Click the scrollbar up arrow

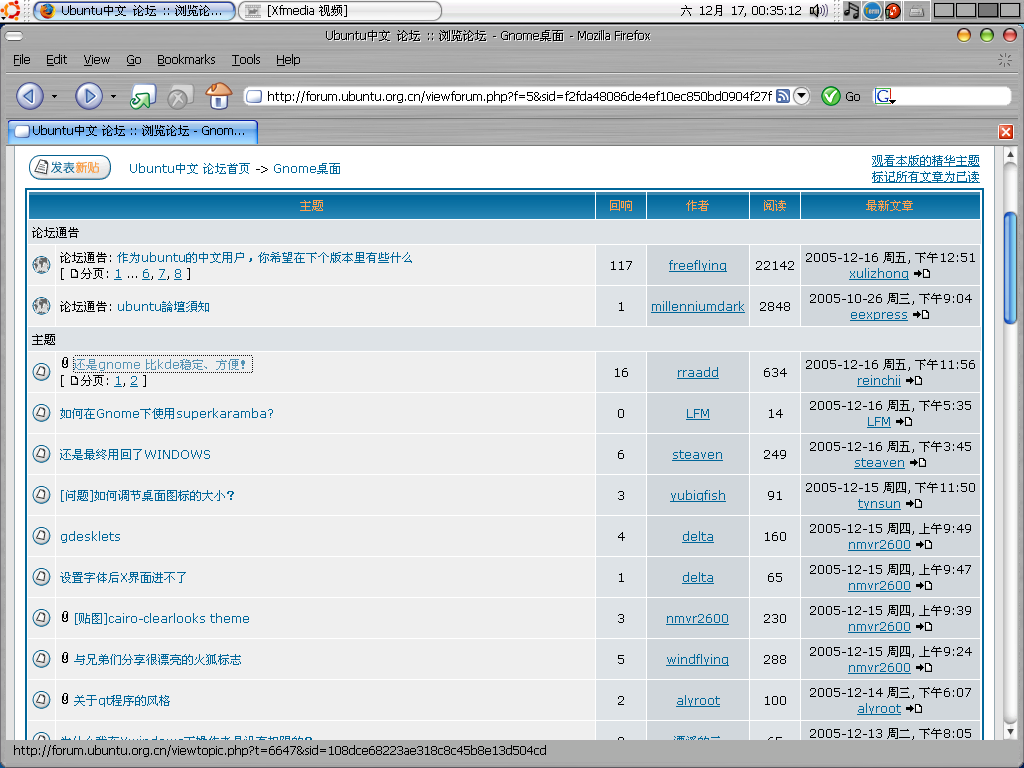tap(1010, 155)
